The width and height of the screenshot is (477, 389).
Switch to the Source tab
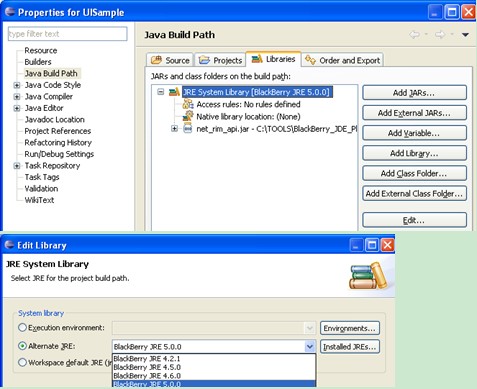(170, 60)
